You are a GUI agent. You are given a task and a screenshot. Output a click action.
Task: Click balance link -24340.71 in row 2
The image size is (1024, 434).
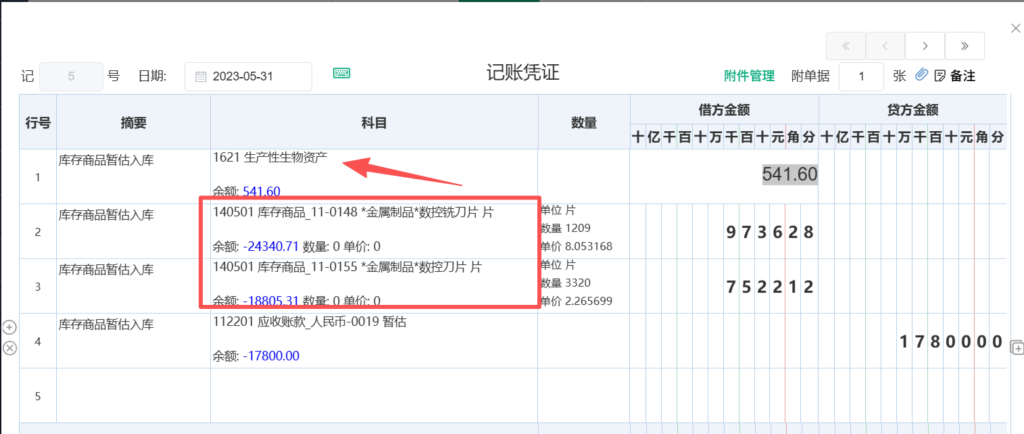[x=271, y=246]
